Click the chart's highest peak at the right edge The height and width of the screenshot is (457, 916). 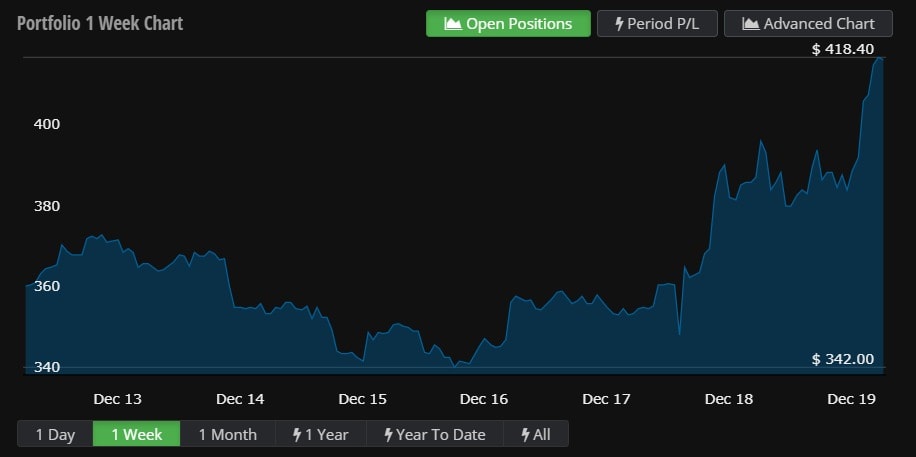click(879, 59)
